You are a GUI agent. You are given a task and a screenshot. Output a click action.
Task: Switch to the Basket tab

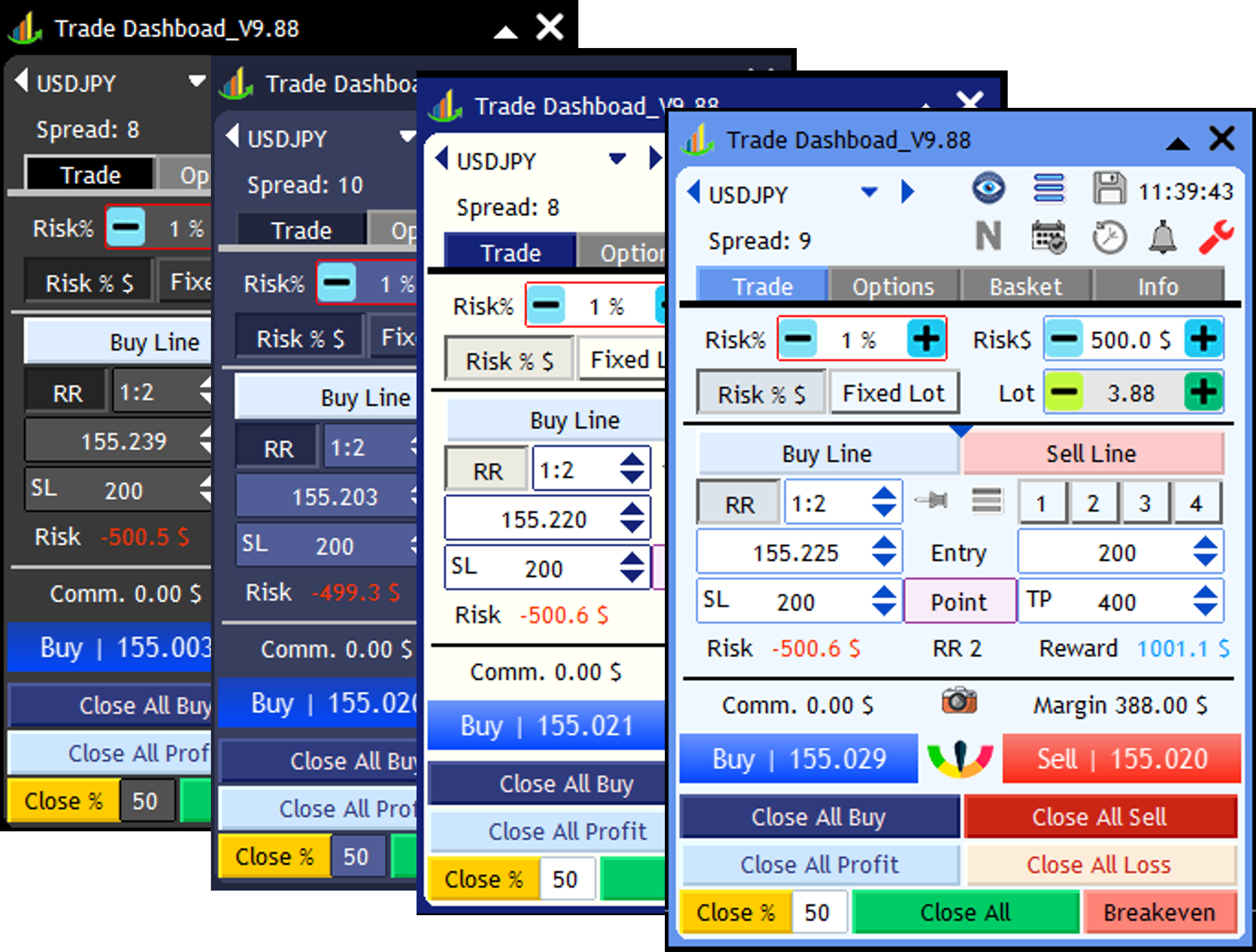point(1025,286)
